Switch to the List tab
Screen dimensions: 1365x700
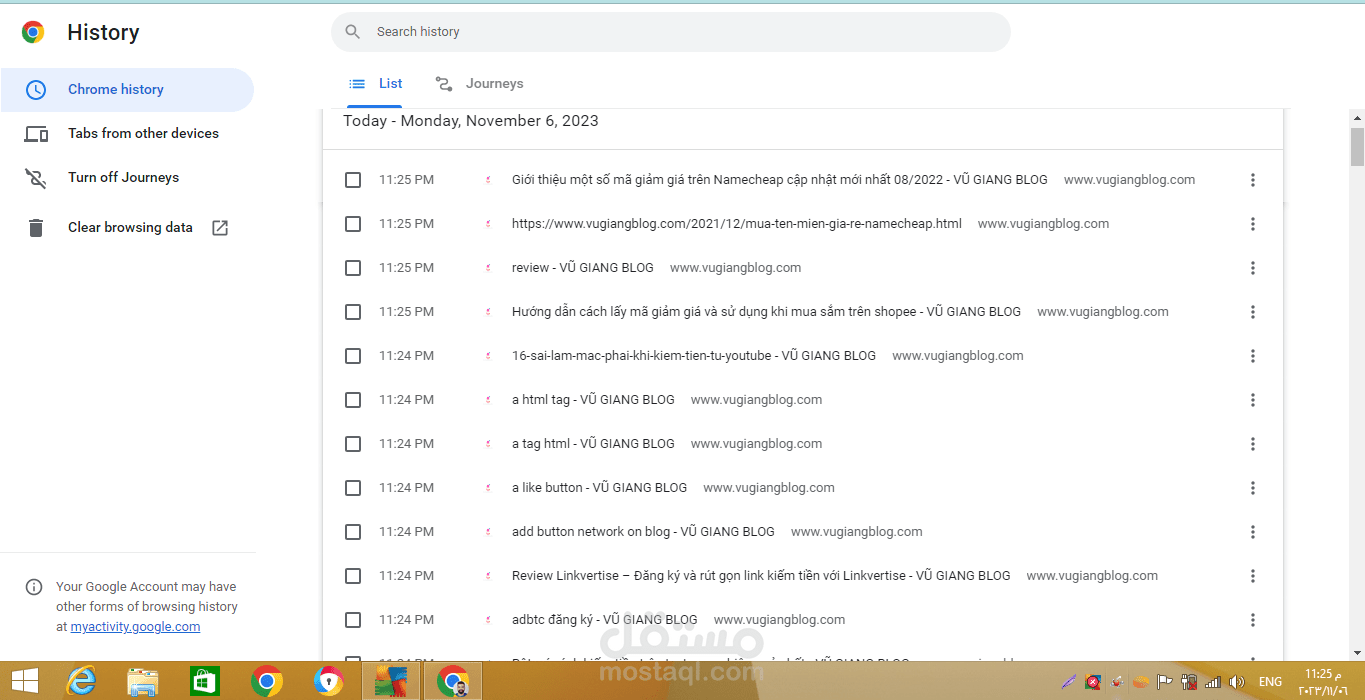click(375, 84)
